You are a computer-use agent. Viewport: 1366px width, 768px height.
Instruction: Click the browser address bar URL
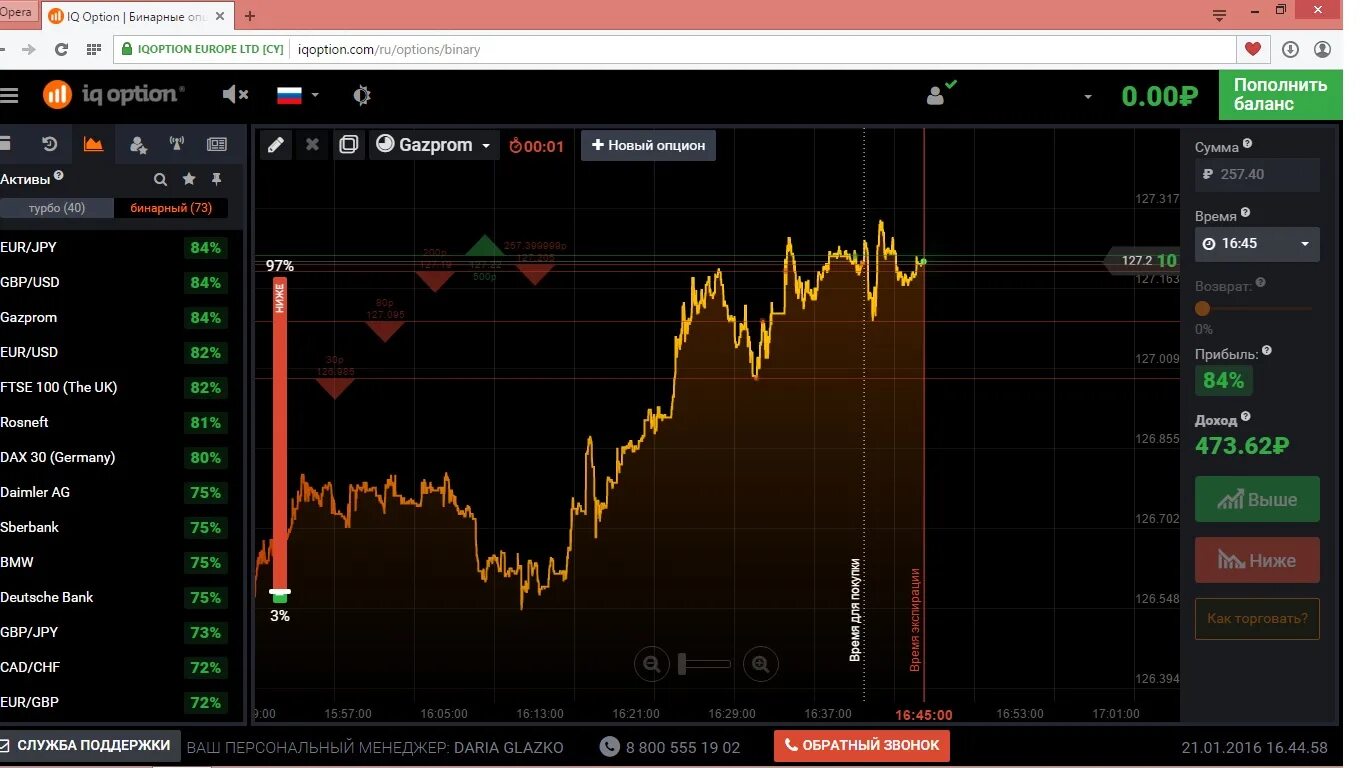[389, 49]
